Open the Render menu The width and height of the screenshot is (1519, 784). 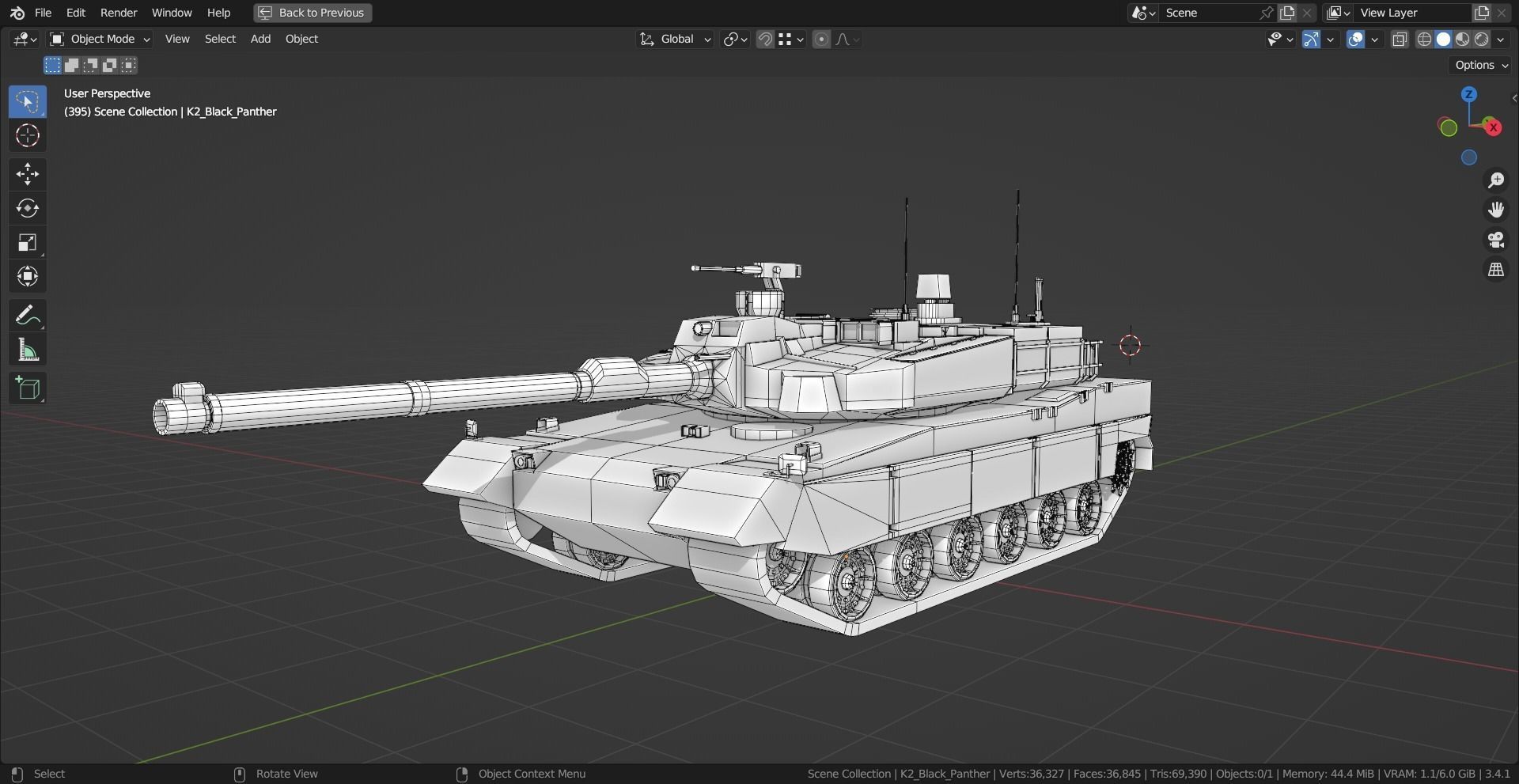[x=119, y=13]
